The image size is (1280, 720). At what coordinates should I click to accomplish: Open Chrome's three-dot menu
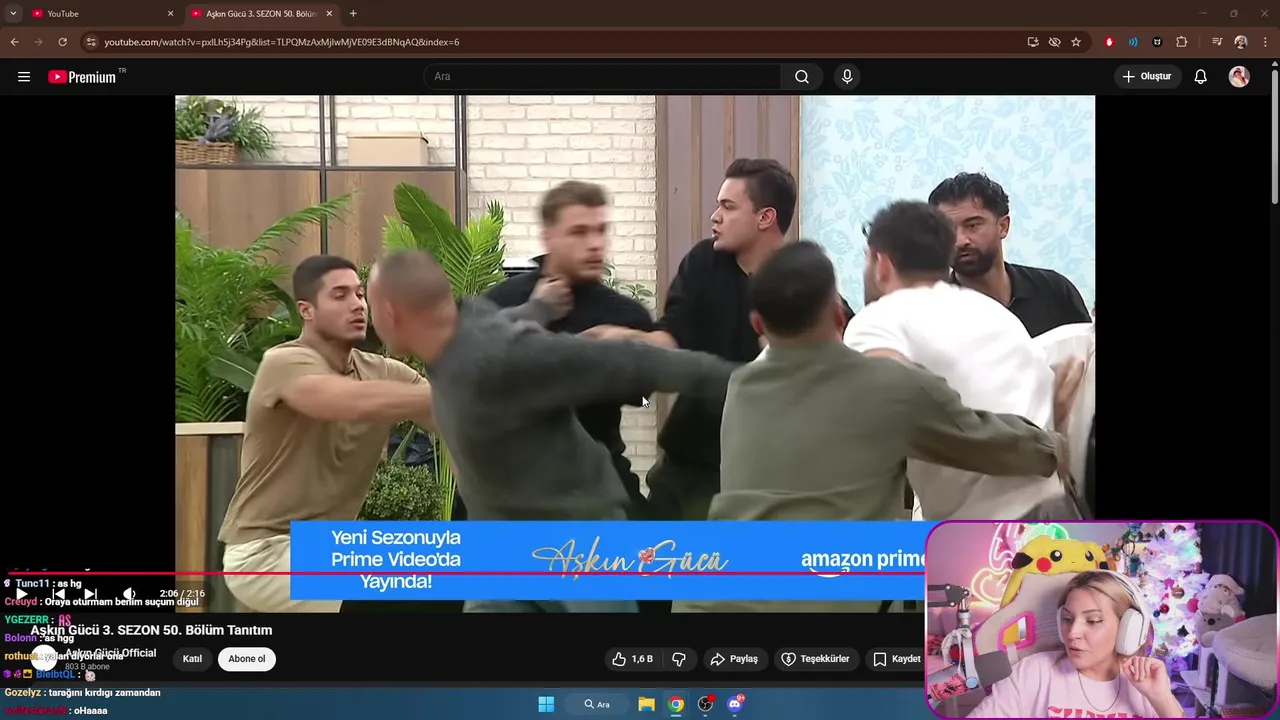click(x=1263, y=42)
